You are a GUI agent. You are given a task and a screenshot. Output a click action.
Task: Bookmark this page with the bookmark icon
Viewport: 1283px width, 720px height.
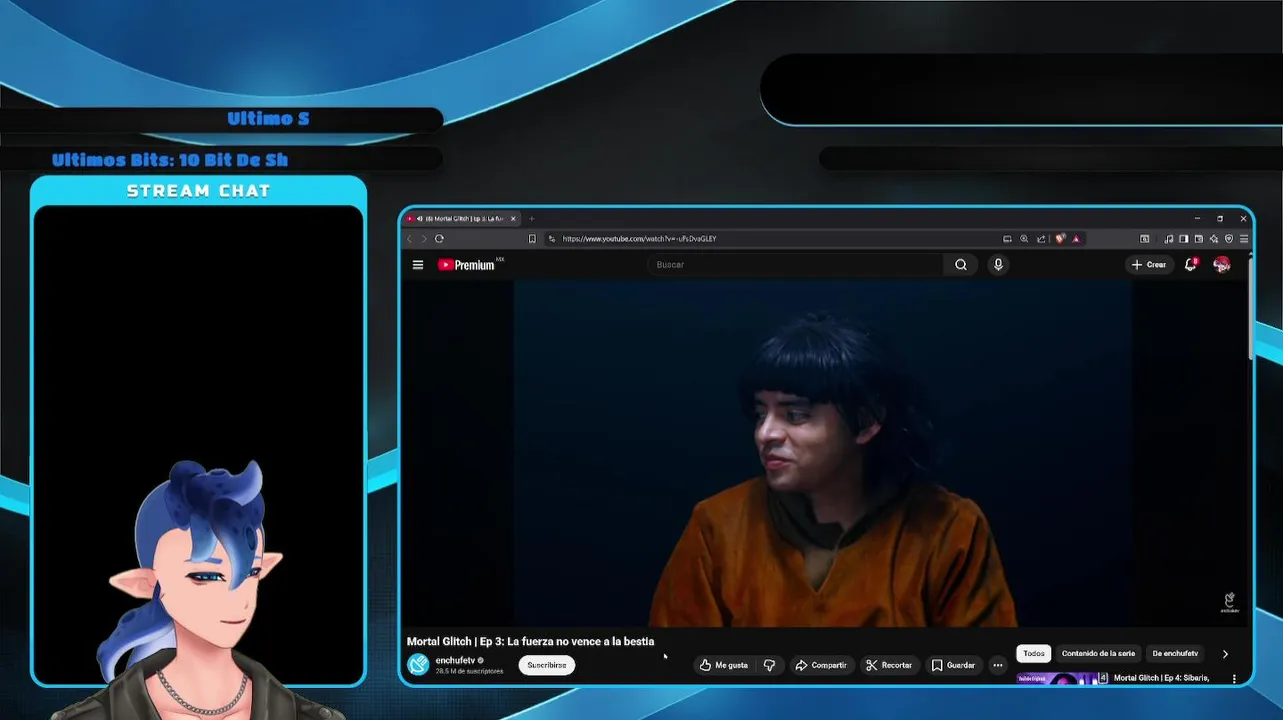coord(532,239)
